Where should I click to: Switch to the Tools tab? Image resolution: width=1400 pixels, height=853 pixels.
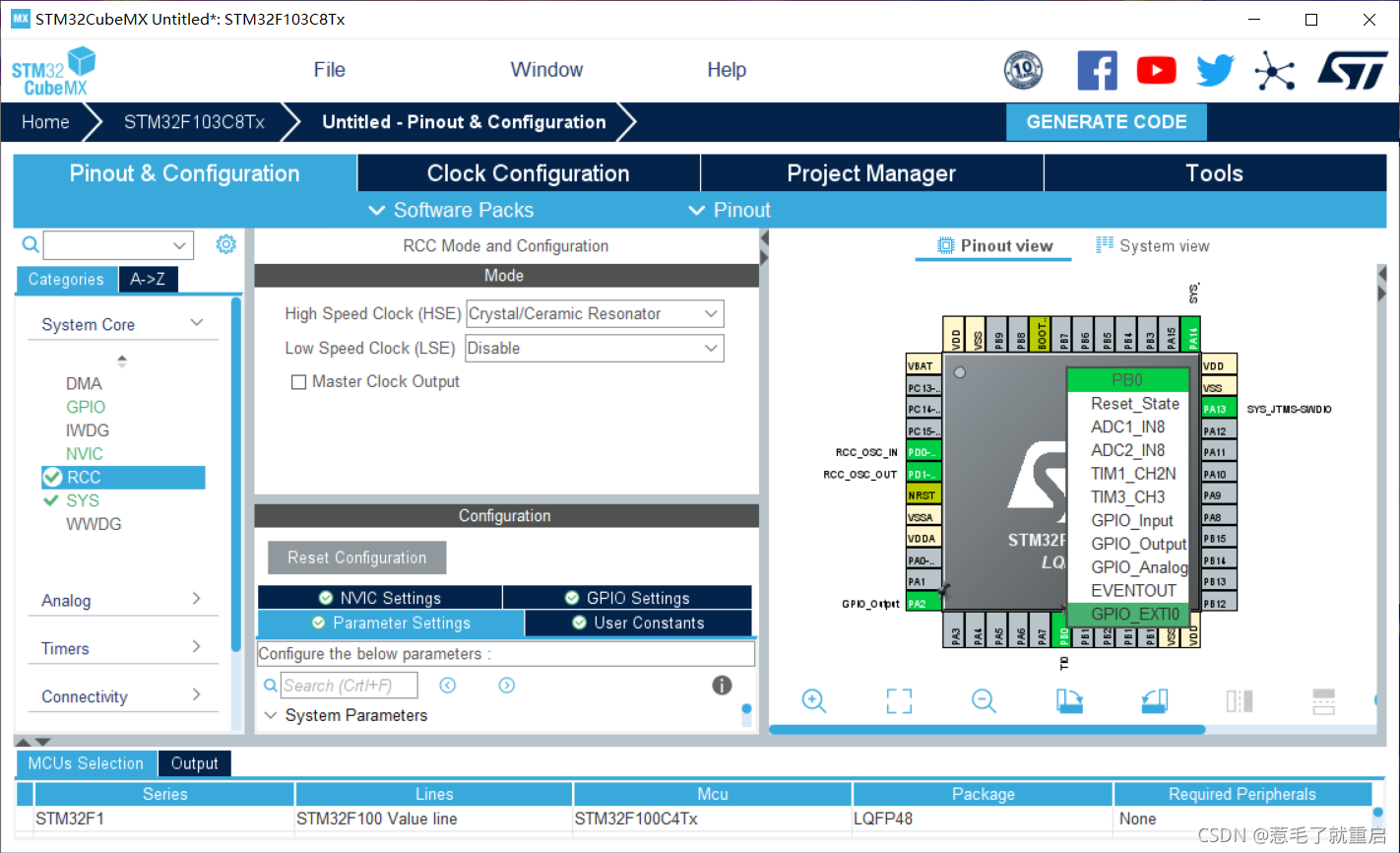(x=1214, y=173)
